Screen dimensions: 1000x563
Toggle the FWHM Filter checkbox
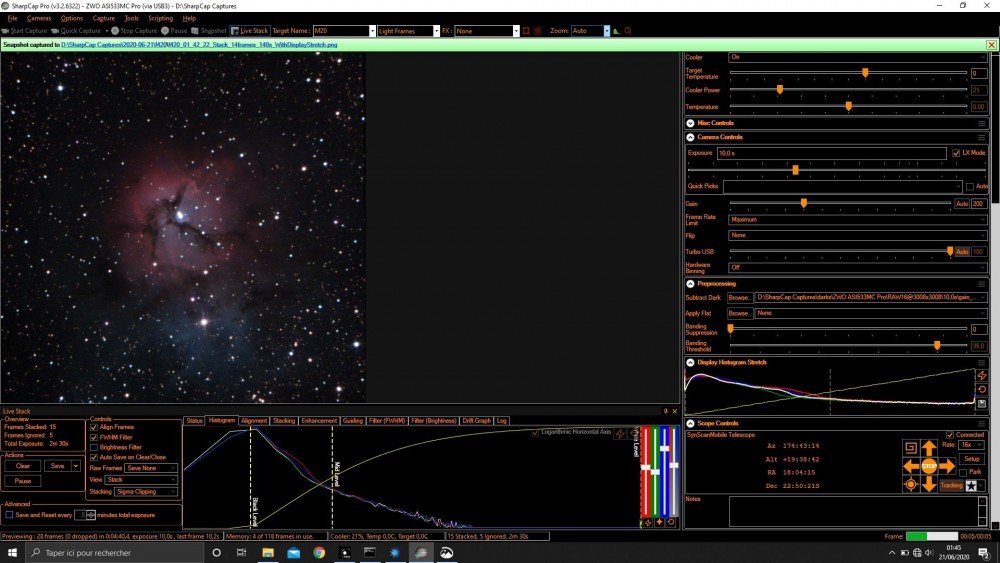pyautogui.click(x=94, y=437)
